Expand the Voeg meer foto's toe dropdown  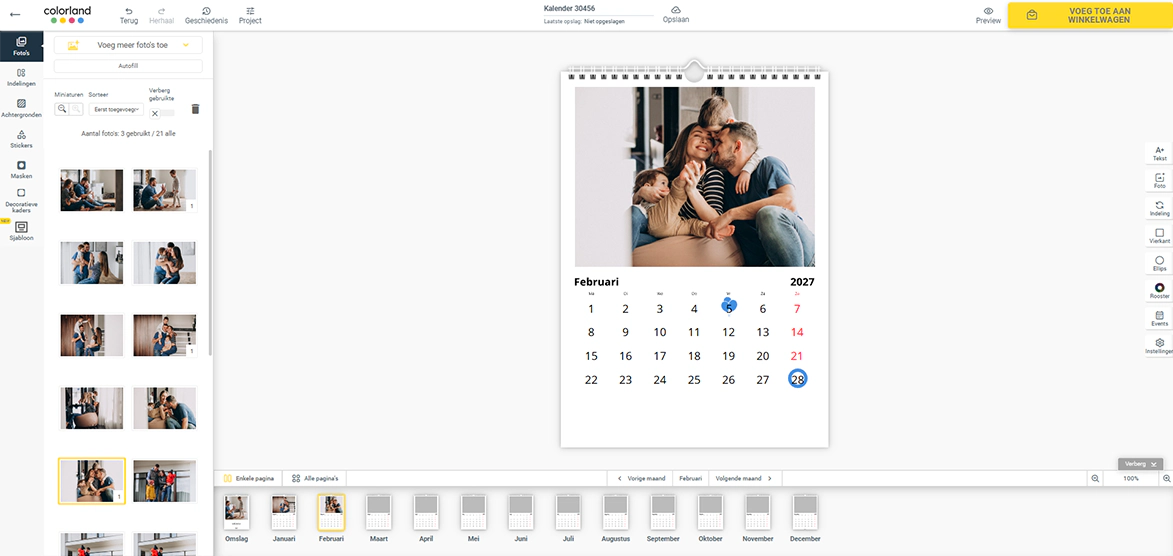[128, 45]
